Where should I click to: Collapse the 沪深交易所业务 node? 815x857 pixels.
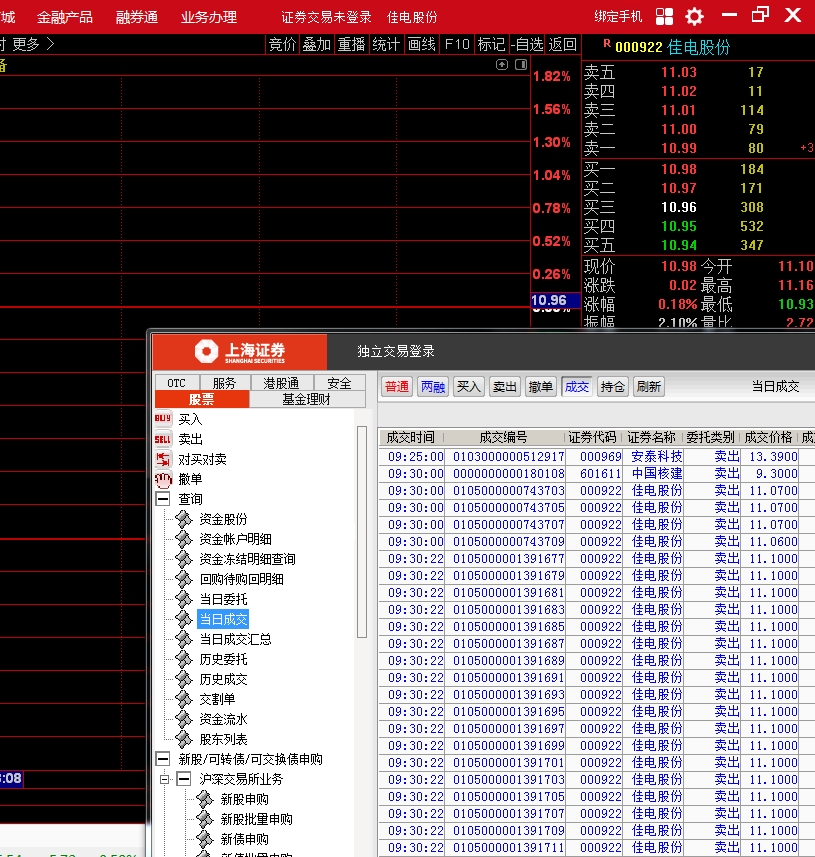[x=184, y=779]
